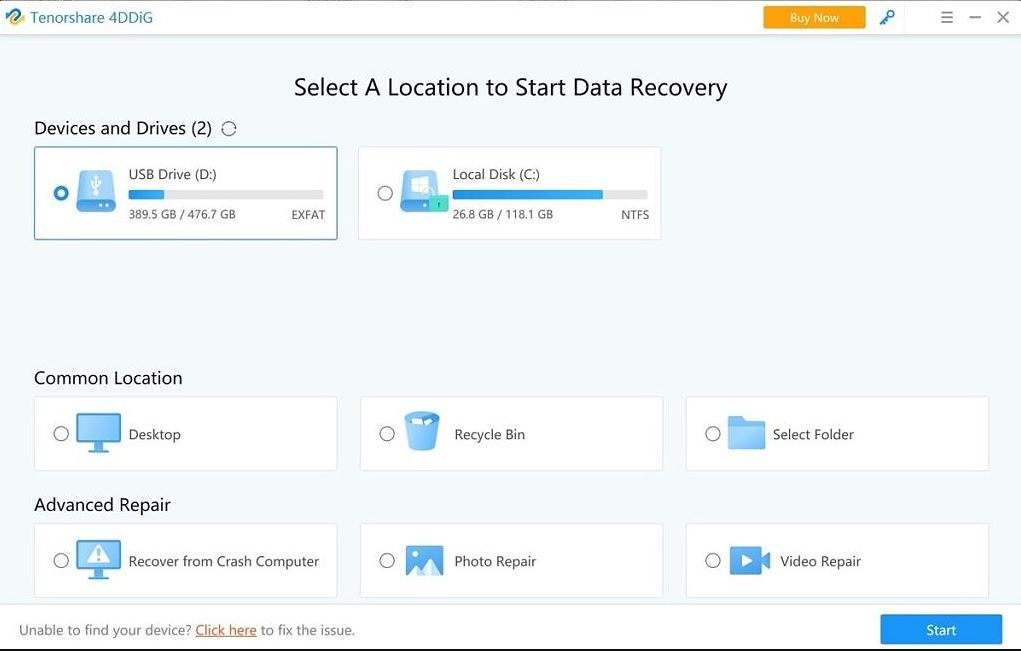Click the Select Folder icon
Viewport: 1021px width, 651px height.
[746, 432]
